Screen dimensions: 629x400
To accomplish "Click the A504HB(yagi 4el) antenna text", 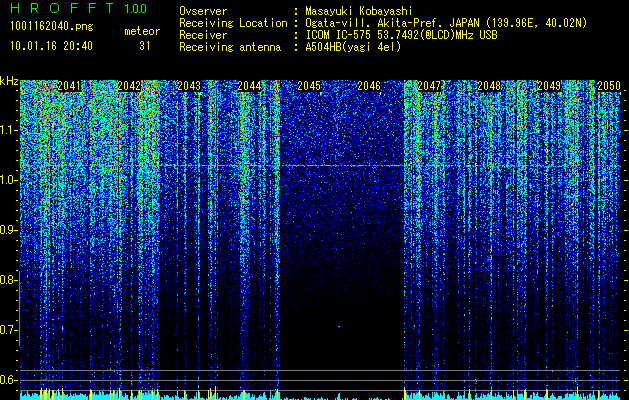I will (x=353, y=47).
